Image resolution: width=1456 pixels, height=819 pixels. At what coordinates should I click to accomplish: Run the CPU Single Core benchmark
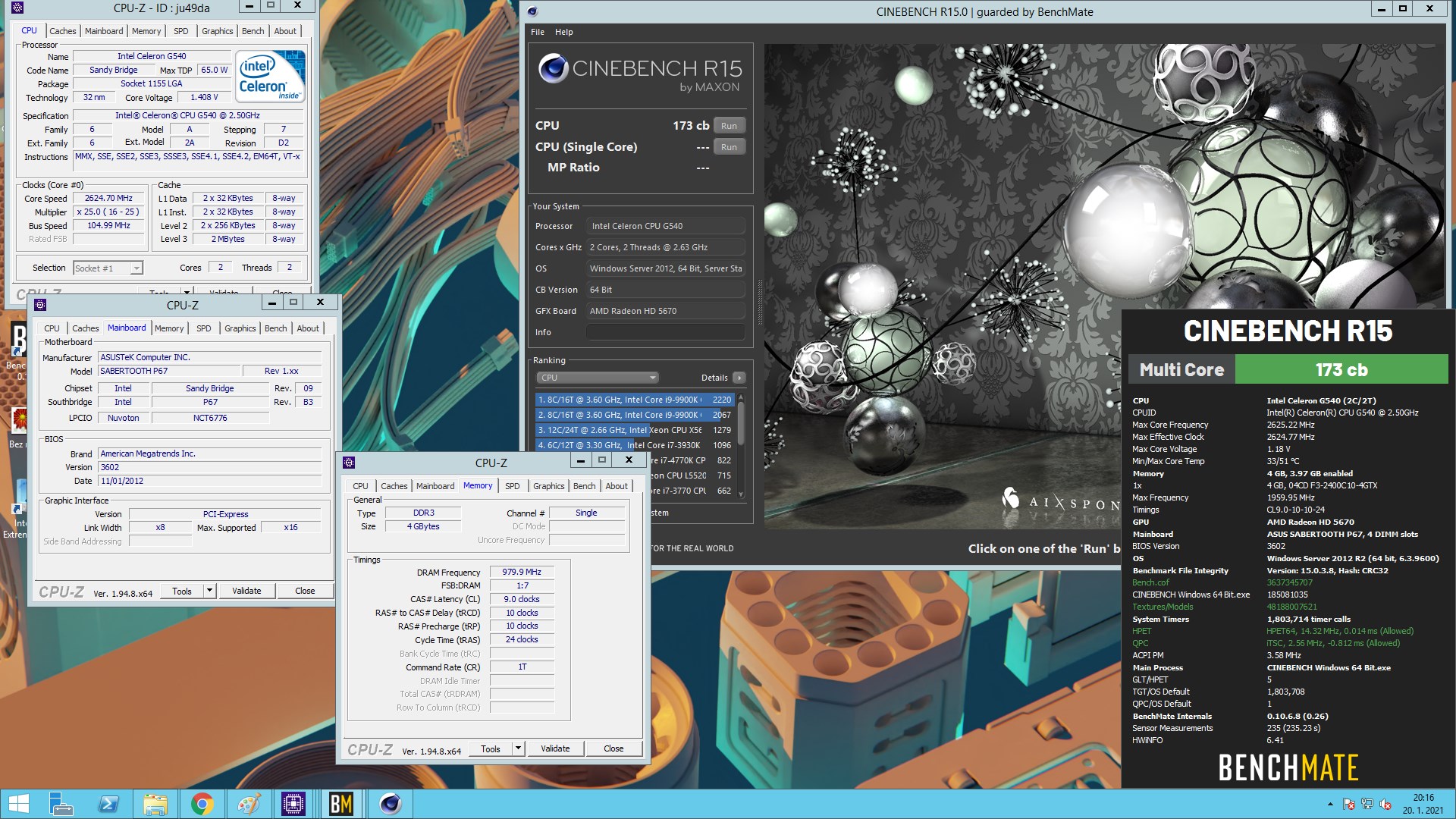click(729, 147)
